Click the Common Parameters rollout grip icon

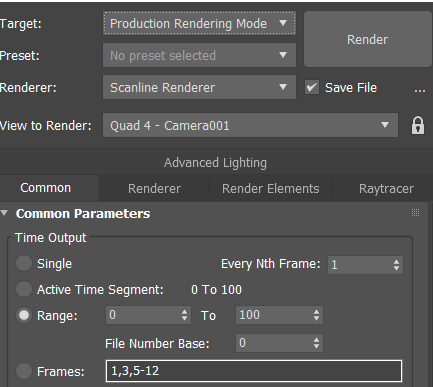point(415,213)
